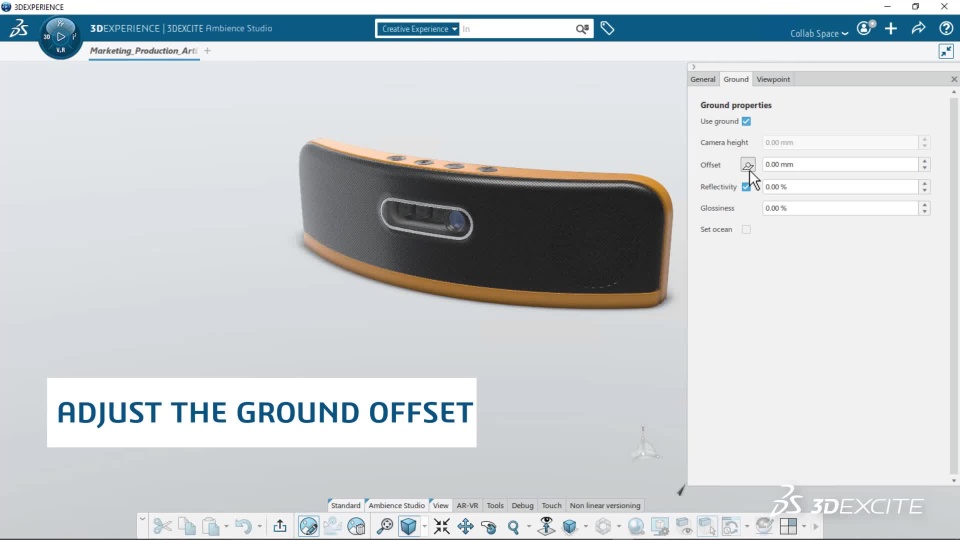960x540 pixels.
Task: Show more toolbar items arrow
Action: tap(816, 526)
